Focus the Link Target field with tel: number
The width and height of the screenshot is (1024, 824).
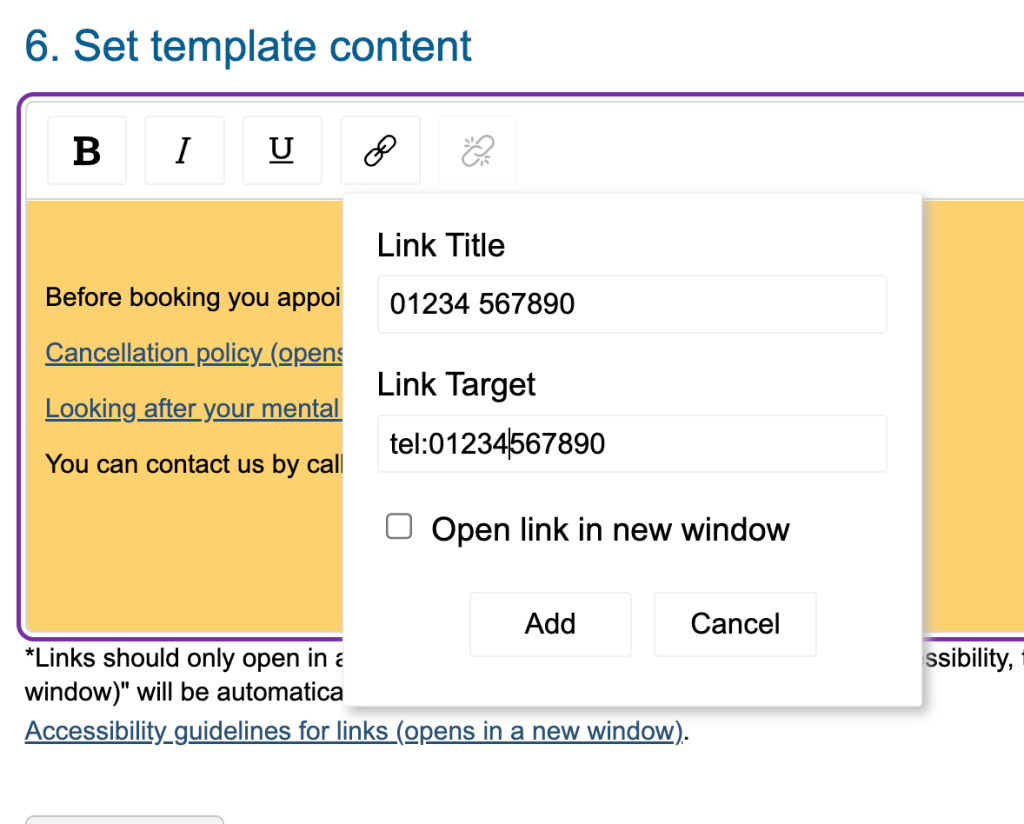pyautogui.click(x=631, y=444)
